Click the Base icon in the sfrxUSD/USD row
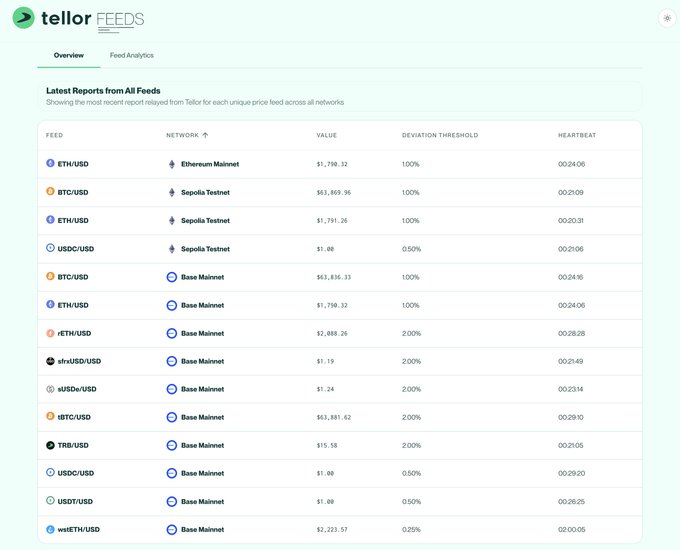 (172, 361)
